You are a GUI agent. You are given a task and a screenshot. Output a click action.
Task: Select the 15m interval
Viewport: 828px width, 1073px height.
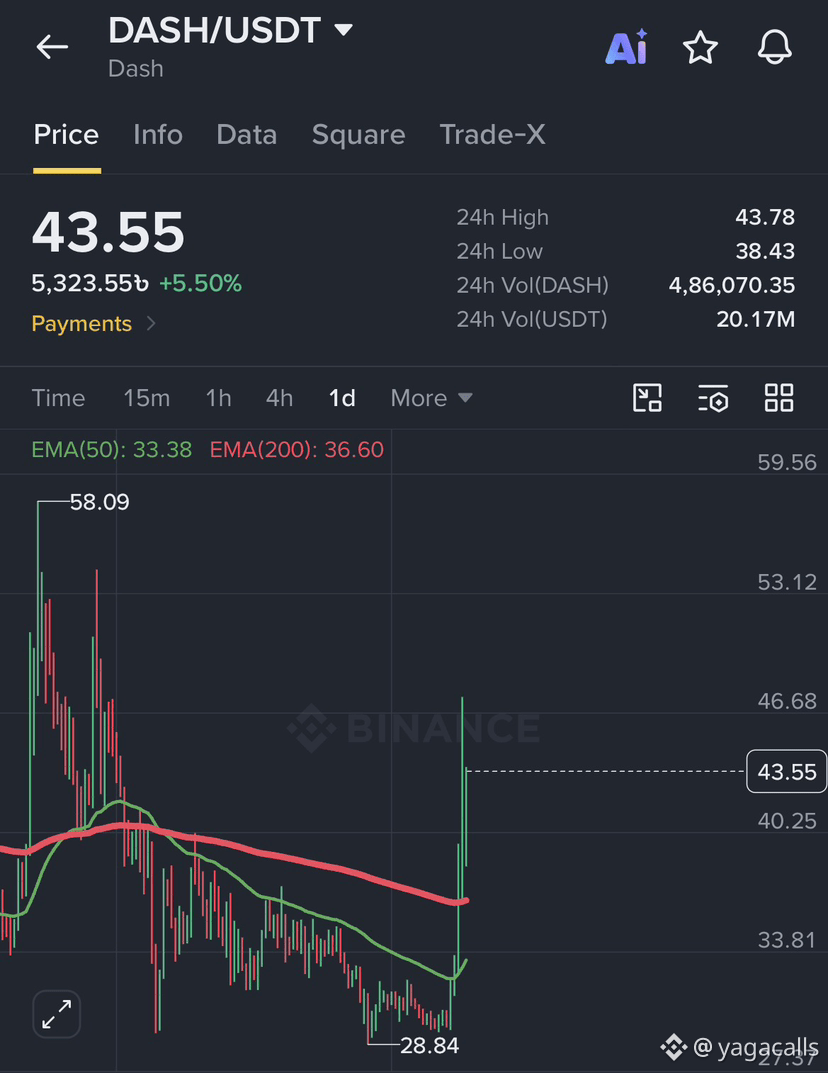[146, 398]
